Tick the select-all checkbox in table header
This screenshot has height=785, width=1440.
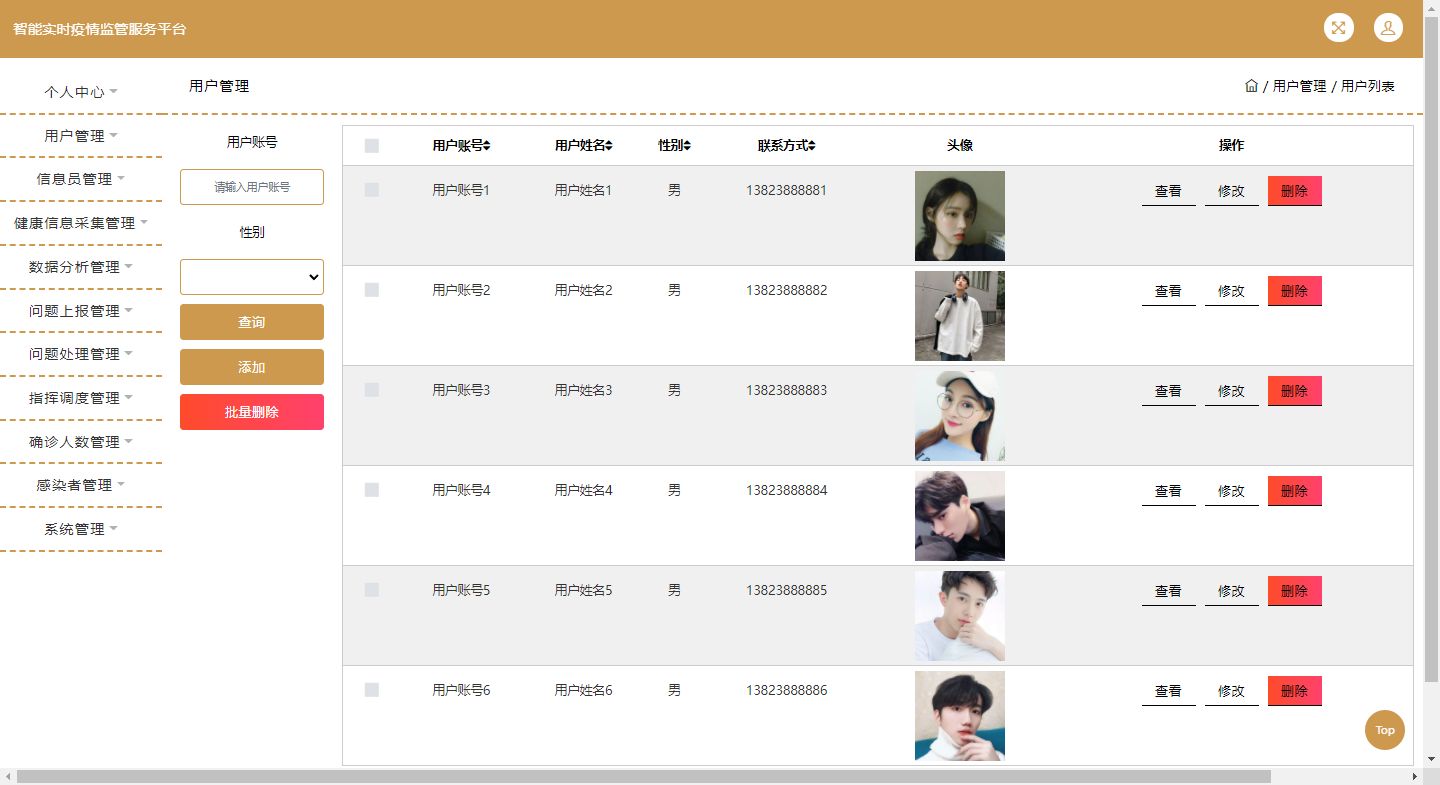372,146
